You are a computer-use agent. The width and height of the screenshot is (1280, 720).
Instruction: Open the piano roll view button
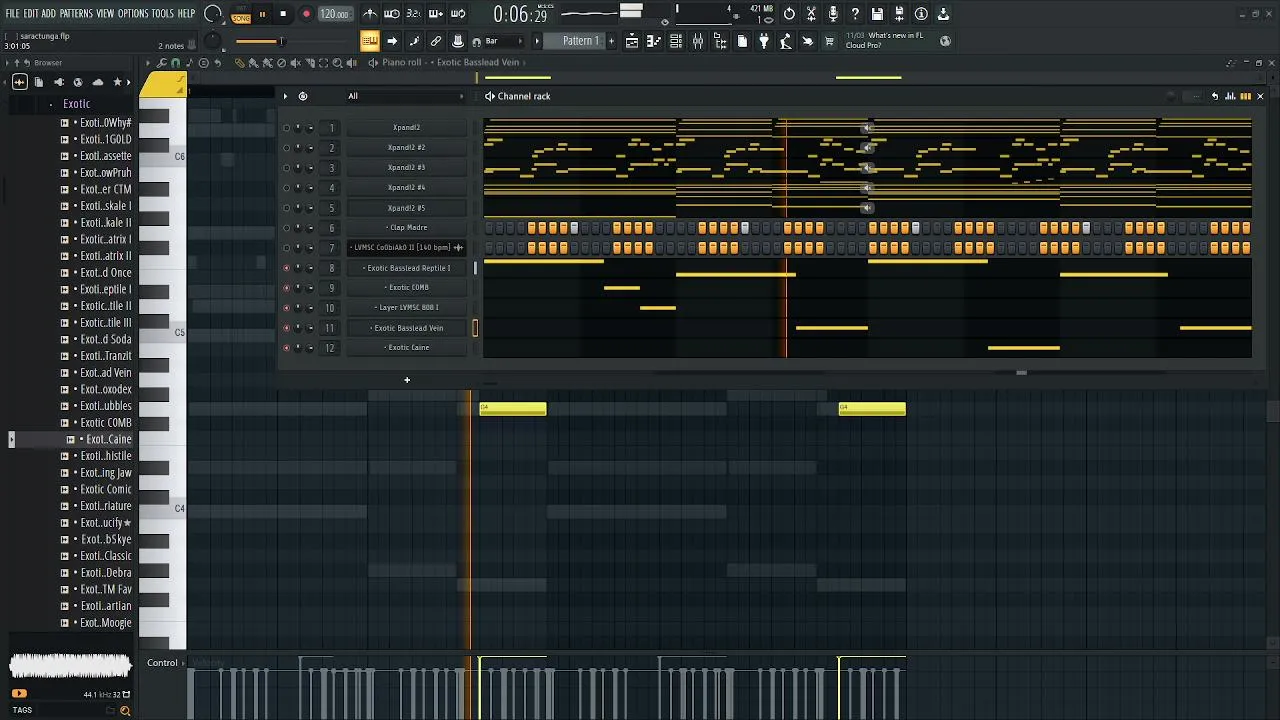(x=654, y=41)
